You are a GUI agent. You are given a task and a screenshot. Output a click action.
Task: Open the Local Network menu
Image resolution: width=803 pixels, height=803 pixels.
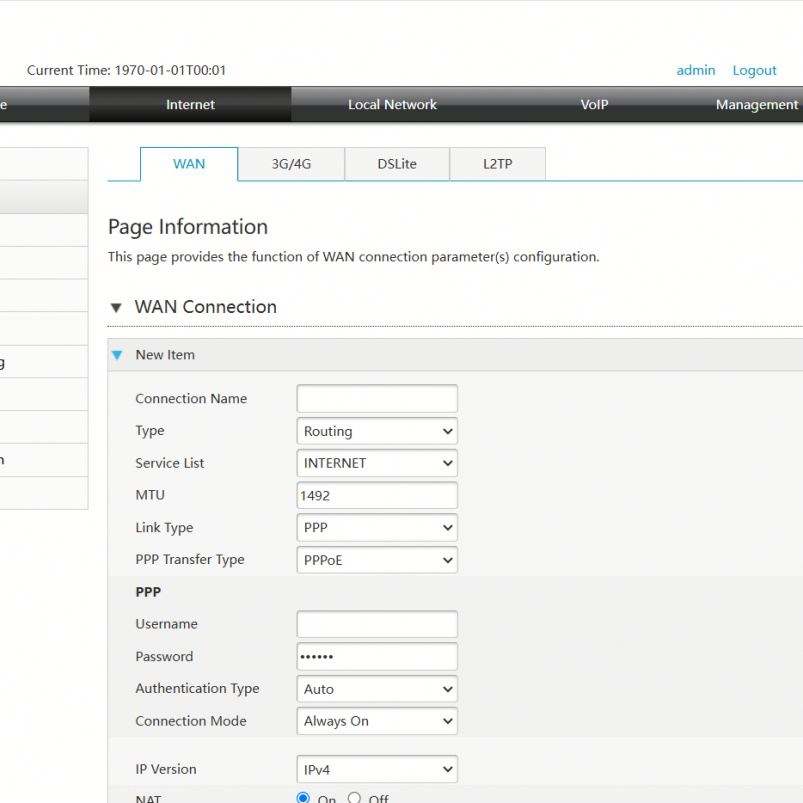[392, 105]
